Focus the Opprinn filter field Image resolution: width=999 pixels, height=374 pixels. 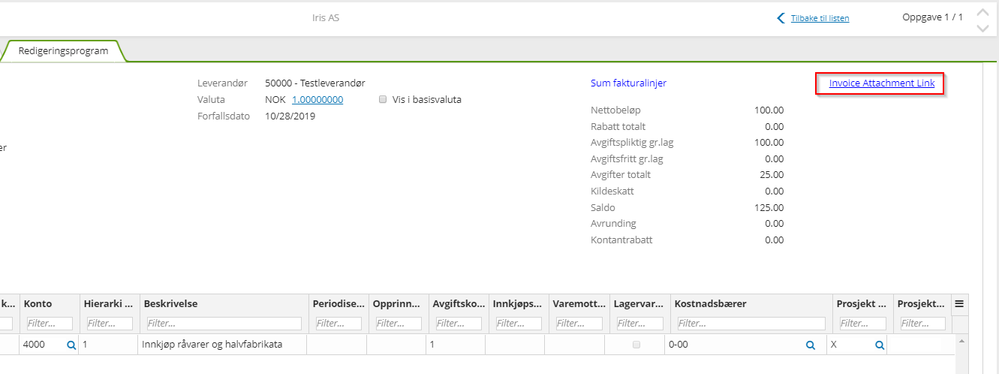[x=399, y=324]
